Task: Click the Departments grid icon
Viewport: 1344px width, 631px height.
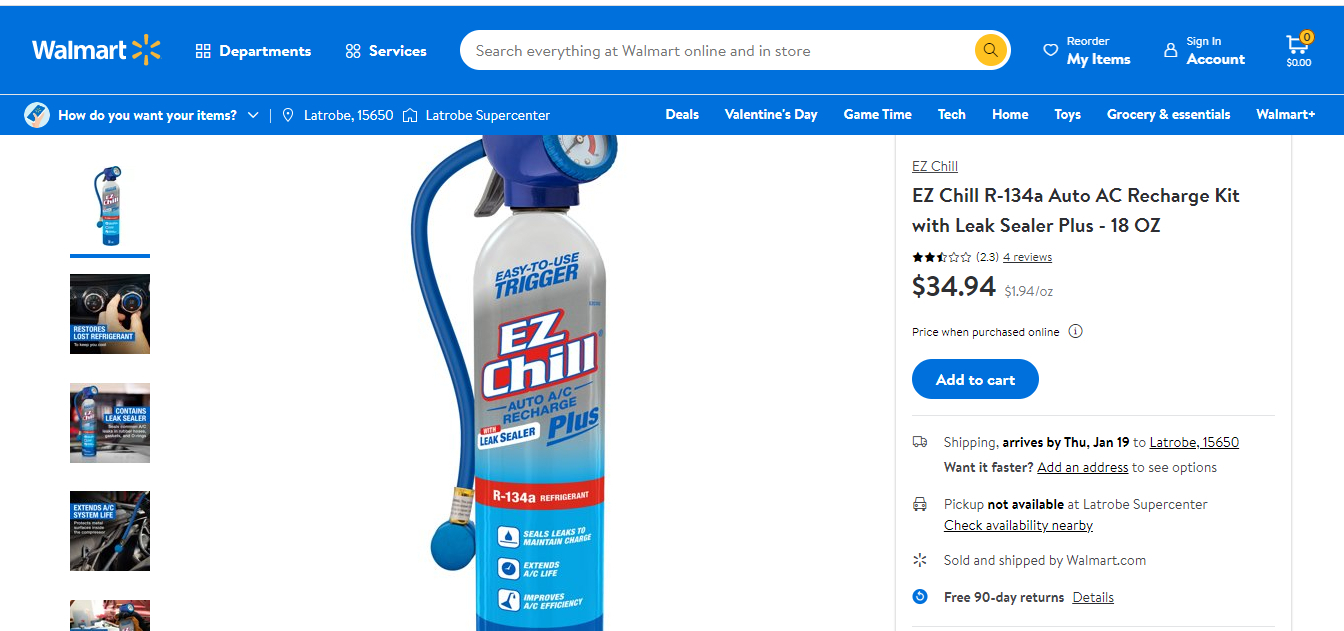Action: [203, 51]
